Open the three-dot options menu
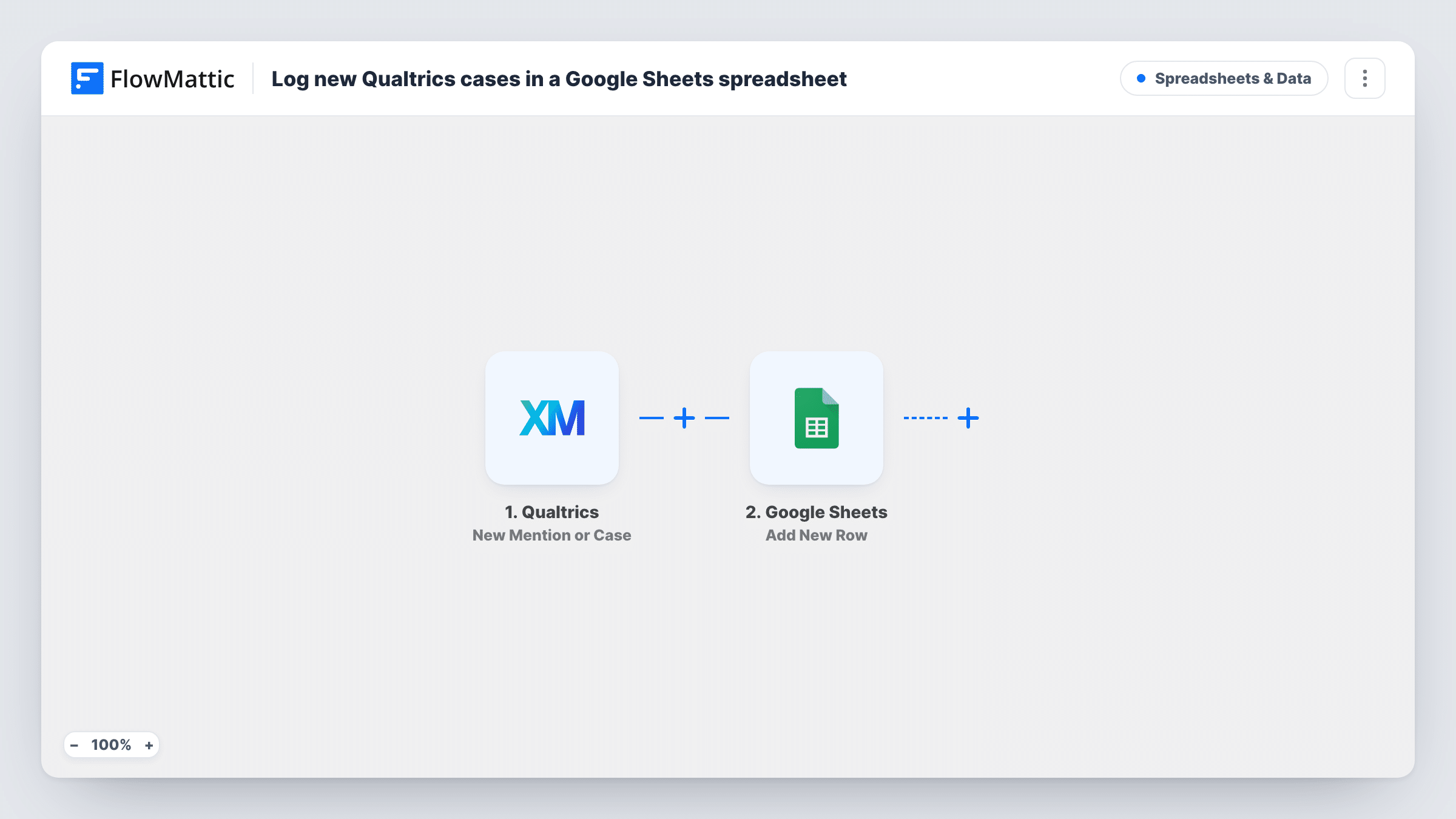 [x=1365, y=78]
